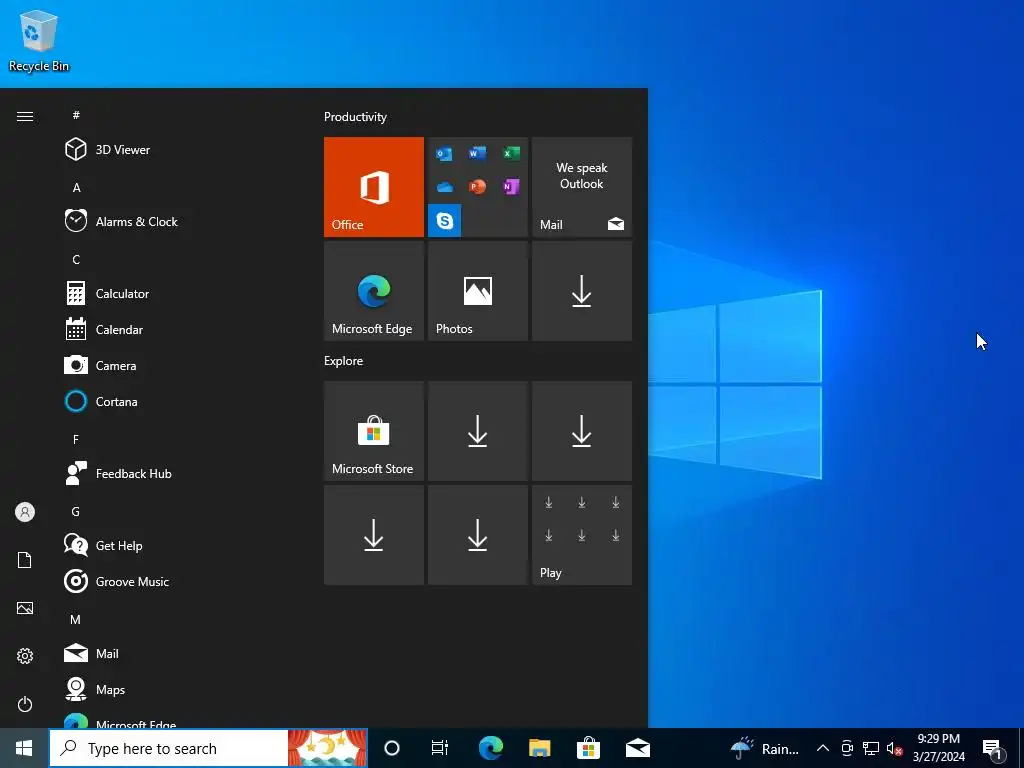Open the Power options menu
Screen dimensions: 1024x768
25,704
